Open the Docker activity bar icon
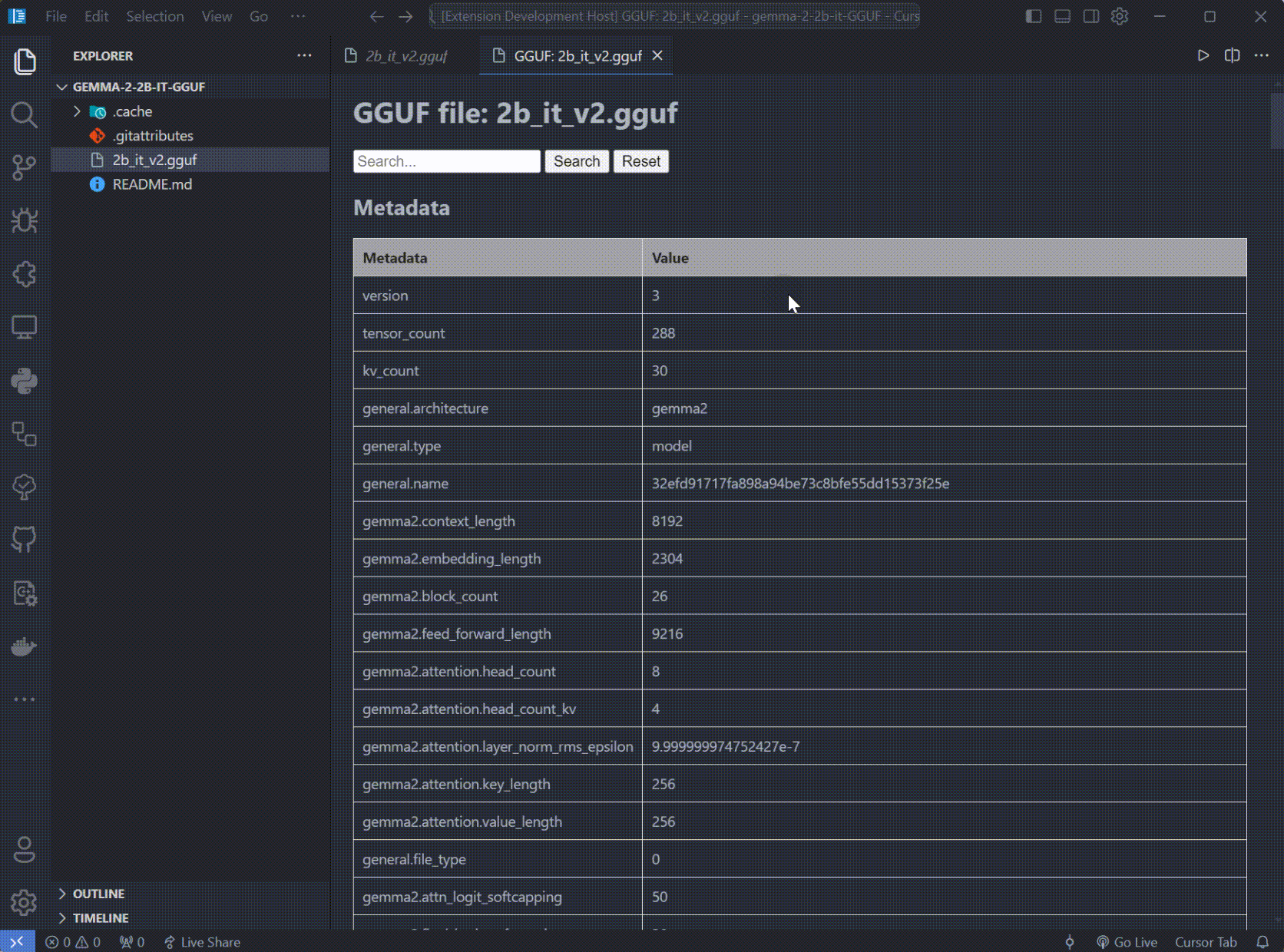The height and width of the screenshot is (952, 1284). click(x=25, y=646)
